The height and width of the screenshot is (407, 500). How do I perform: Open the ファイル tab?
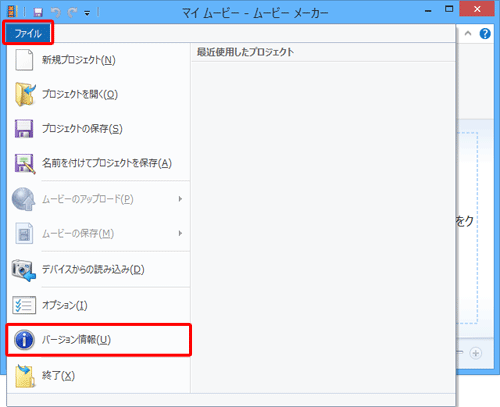(x=28, y=33)
